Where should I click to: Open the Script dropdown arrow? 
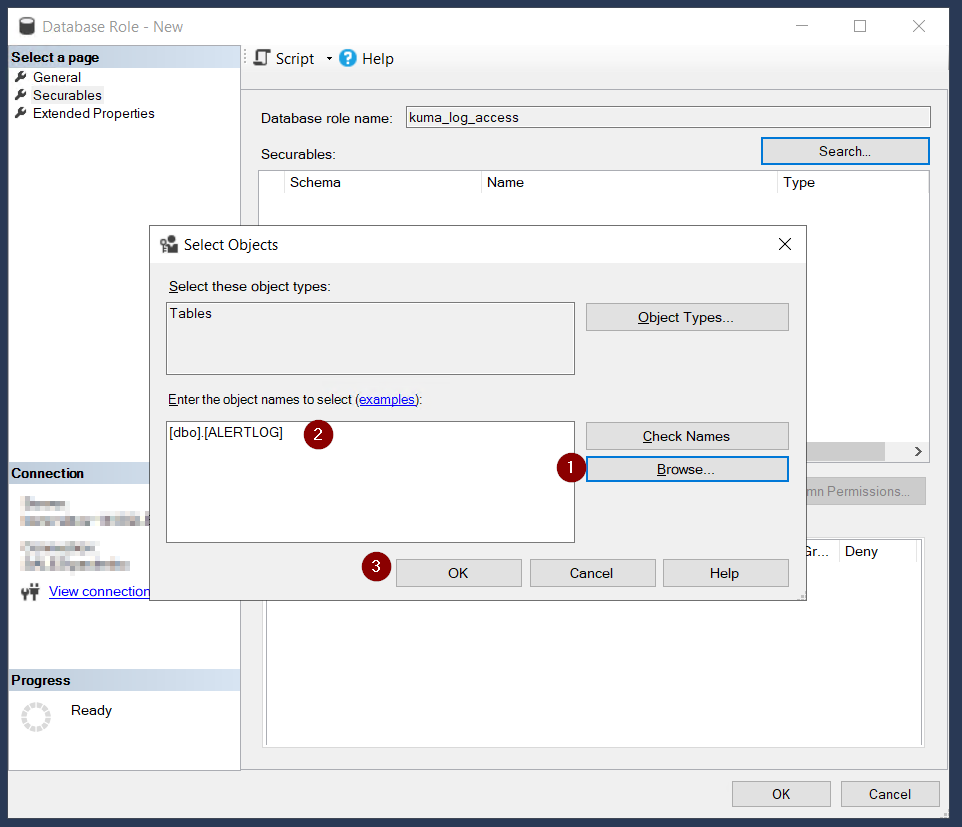click(x=328, y=59)
